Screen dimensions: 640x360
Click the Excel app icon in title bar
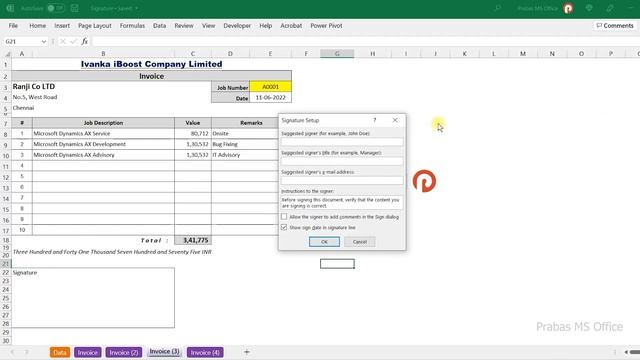coord(10,8)
